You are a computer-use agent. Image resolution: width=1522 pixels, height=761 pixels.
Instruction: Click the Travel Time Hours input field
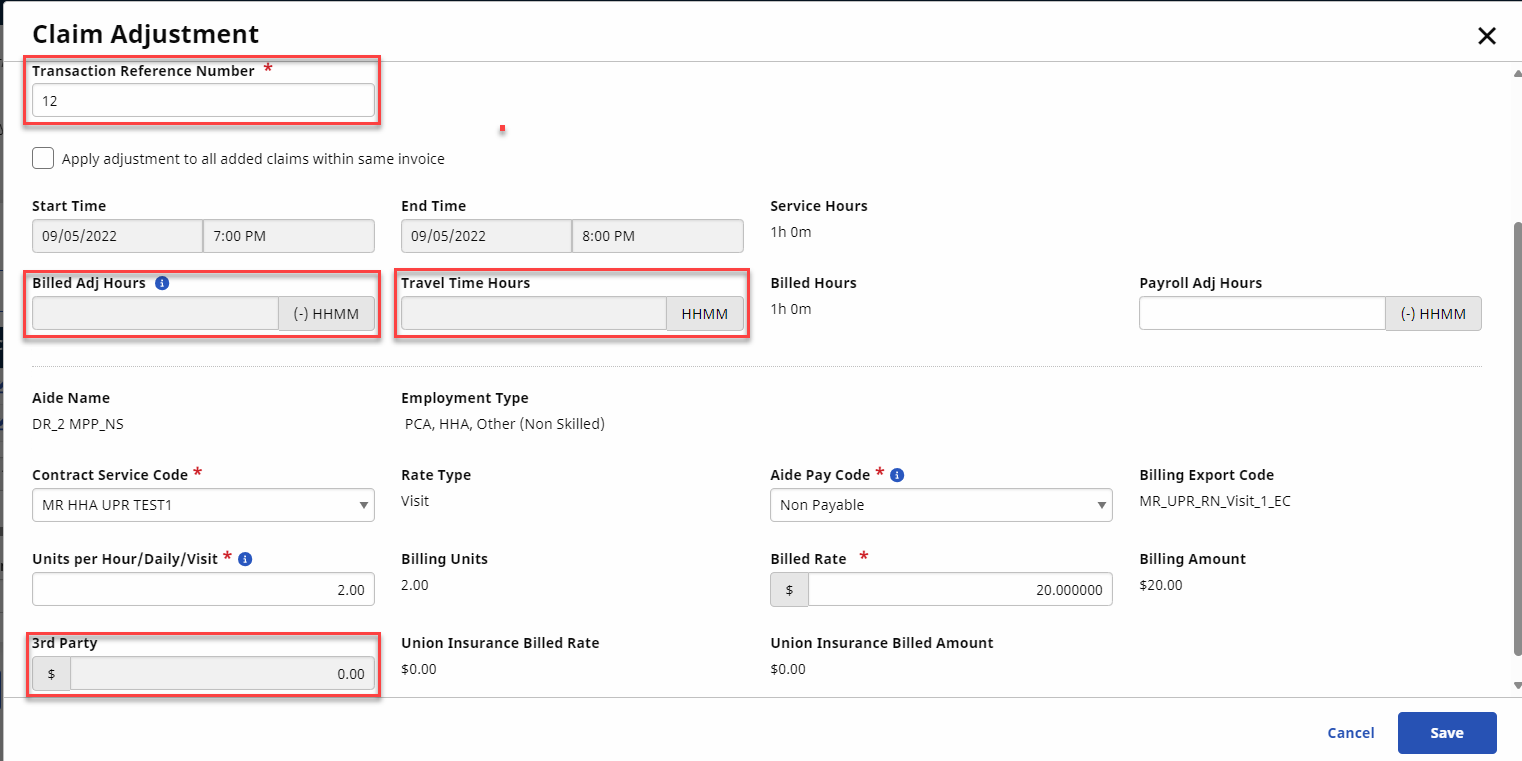(x=533, y=313)
